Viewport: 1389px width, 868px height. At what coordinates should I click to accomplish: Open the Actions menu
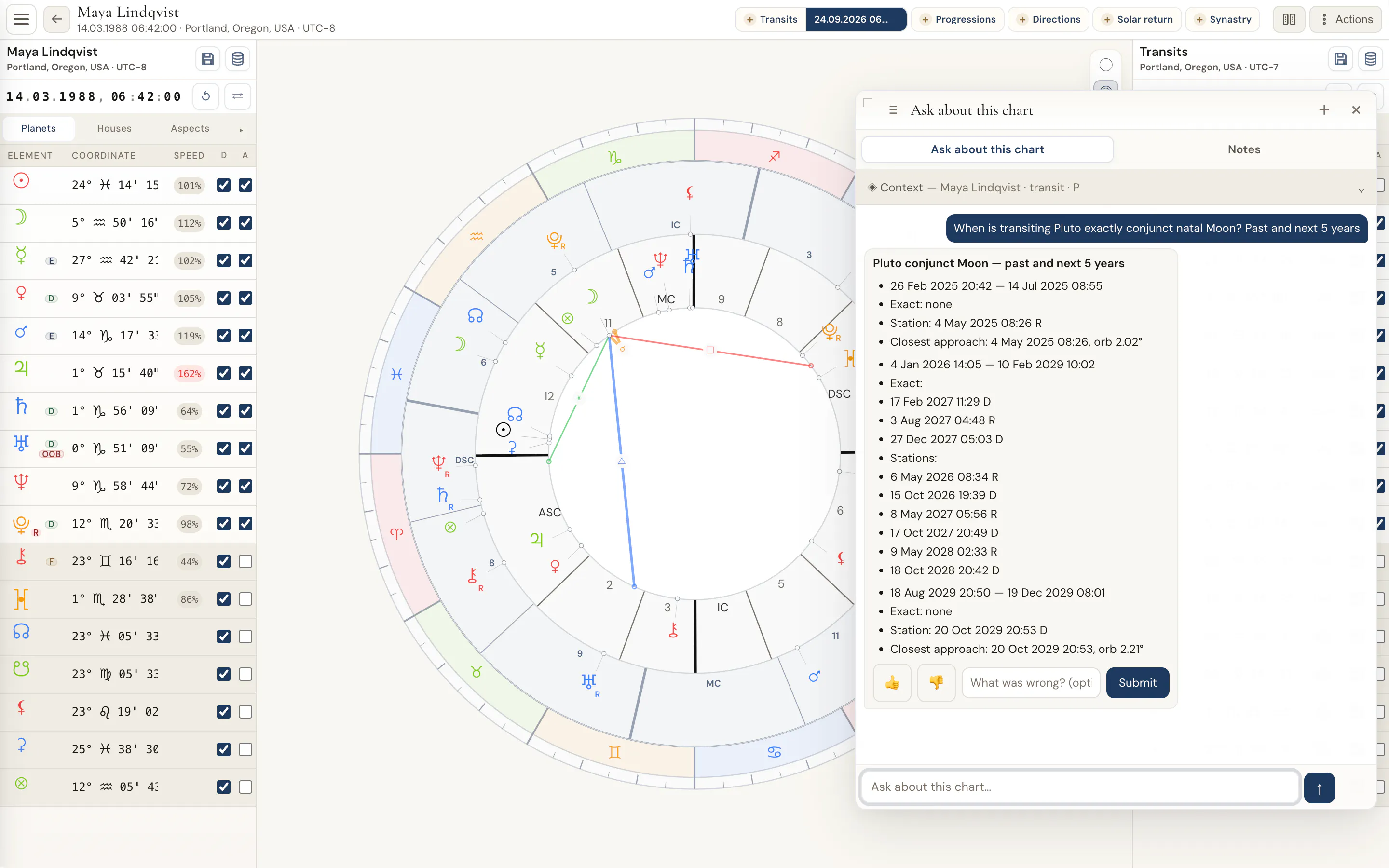point(1346,19)
